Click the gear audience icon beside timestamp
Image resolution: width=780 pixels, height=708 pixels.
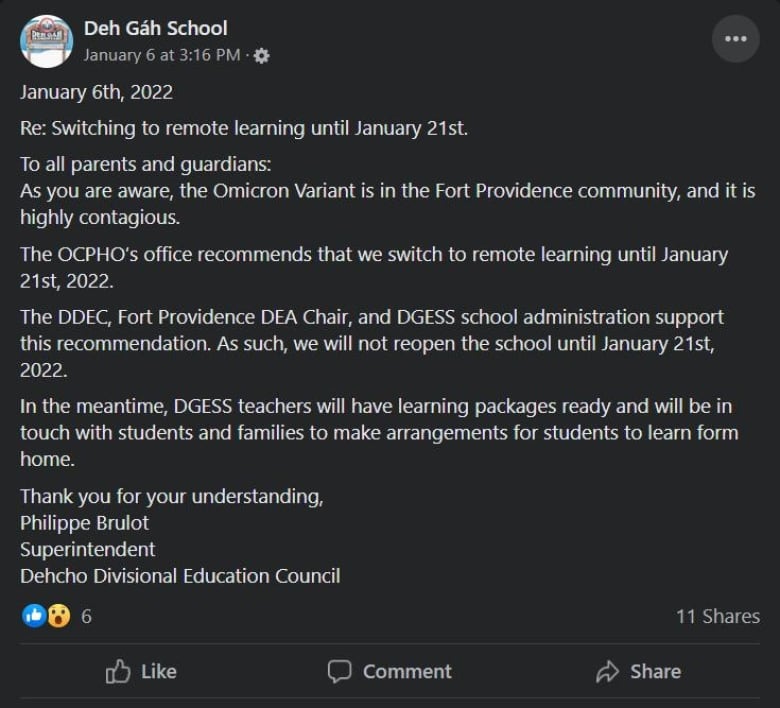261,56
